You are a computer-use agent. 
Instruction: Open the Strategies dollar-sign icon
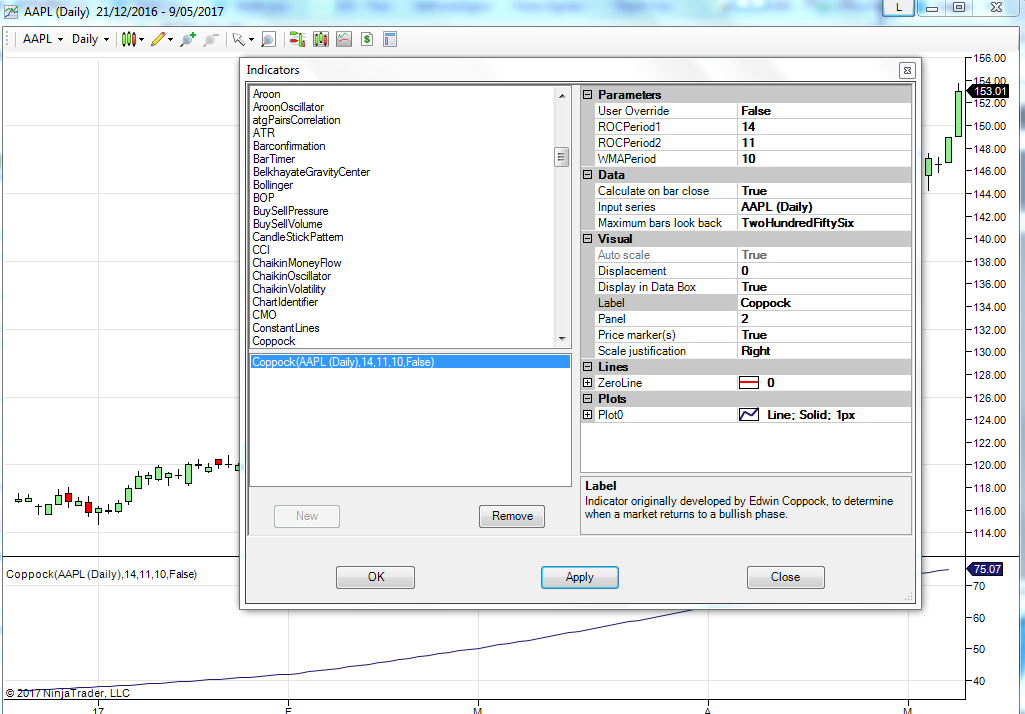[367, 39]
